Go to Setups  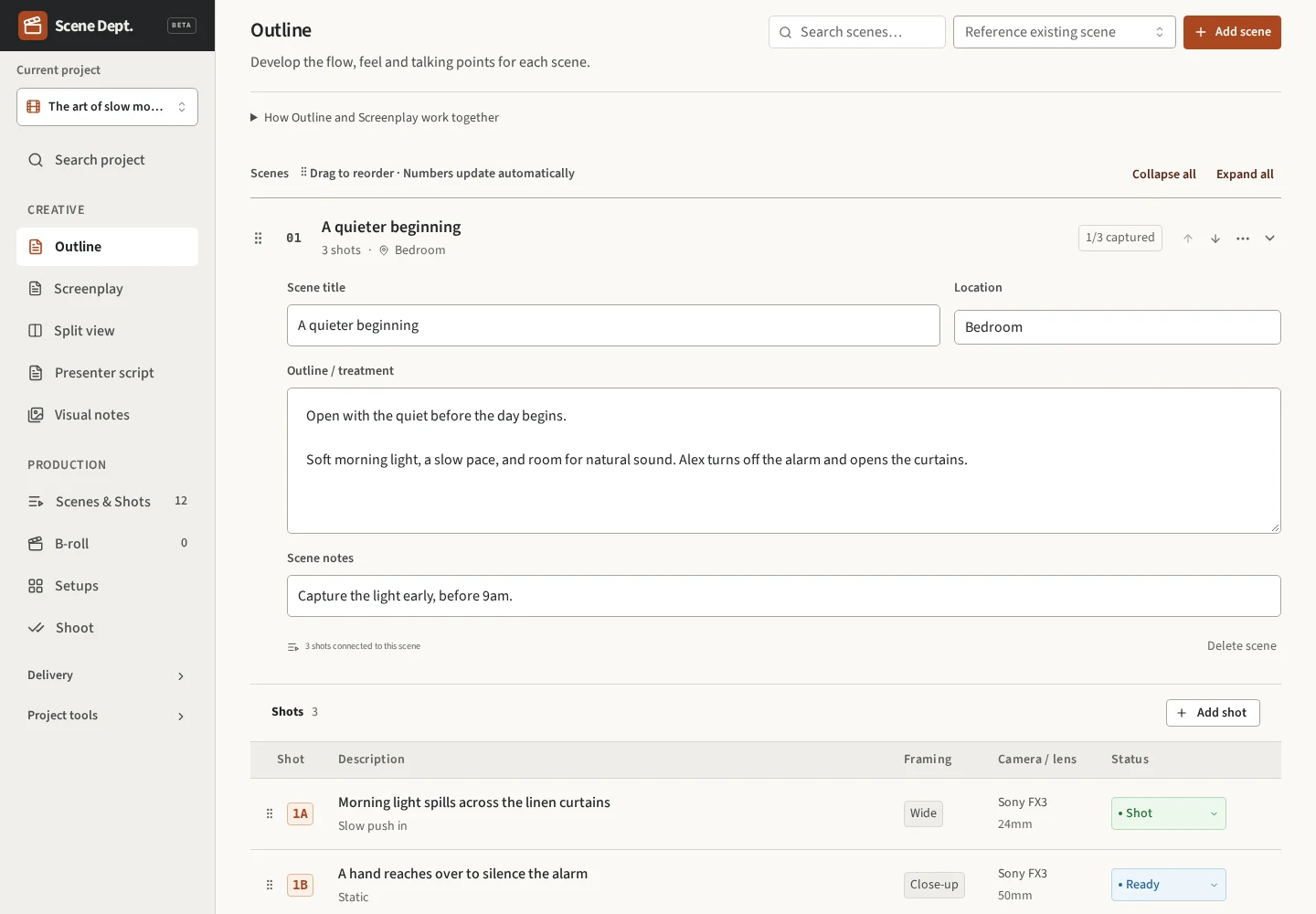107,586
